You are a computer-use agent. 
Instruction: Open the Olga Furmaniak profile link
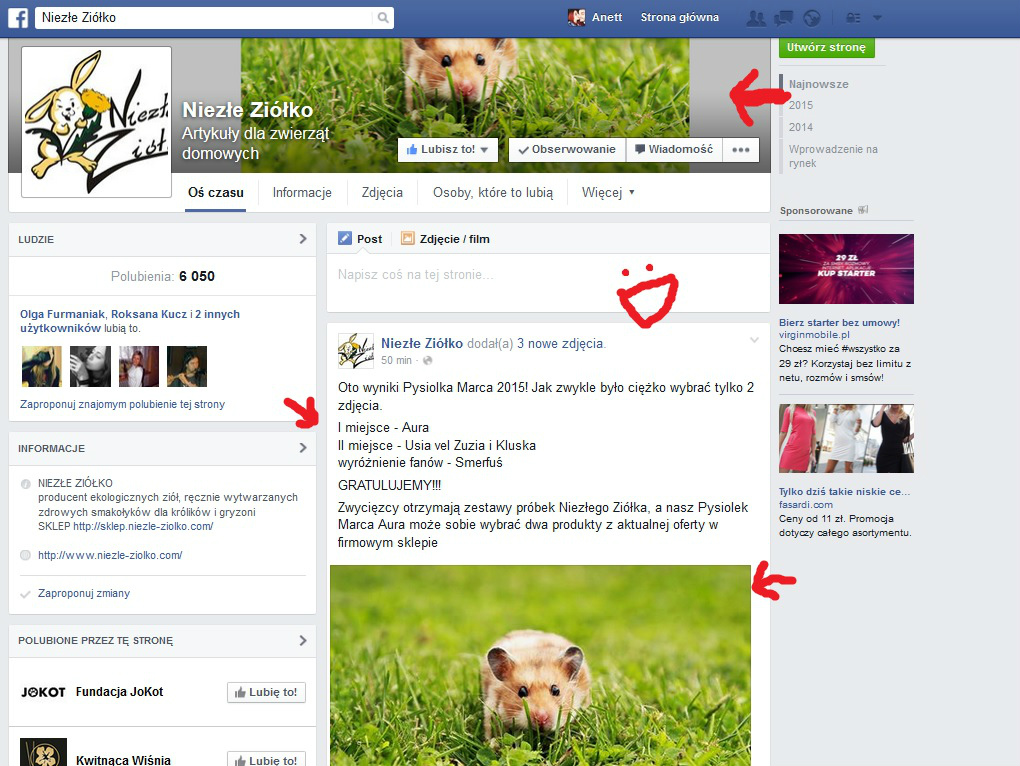coord(62,314)
